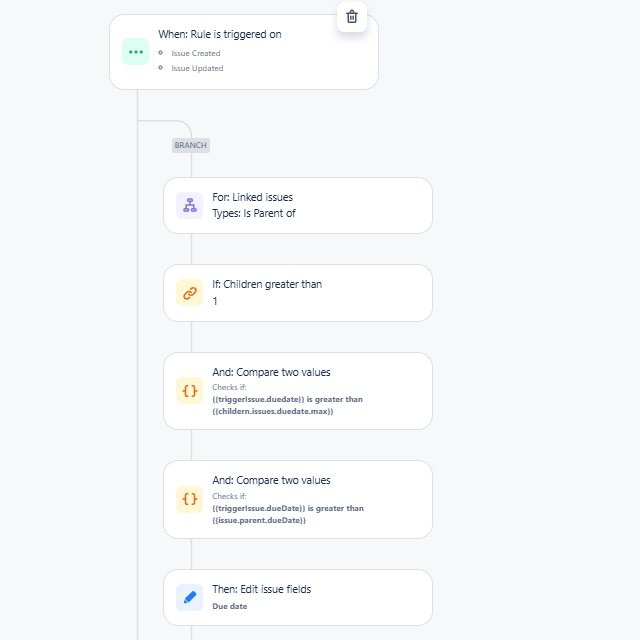Select the BRANCH label

click(x=191, y=145)
